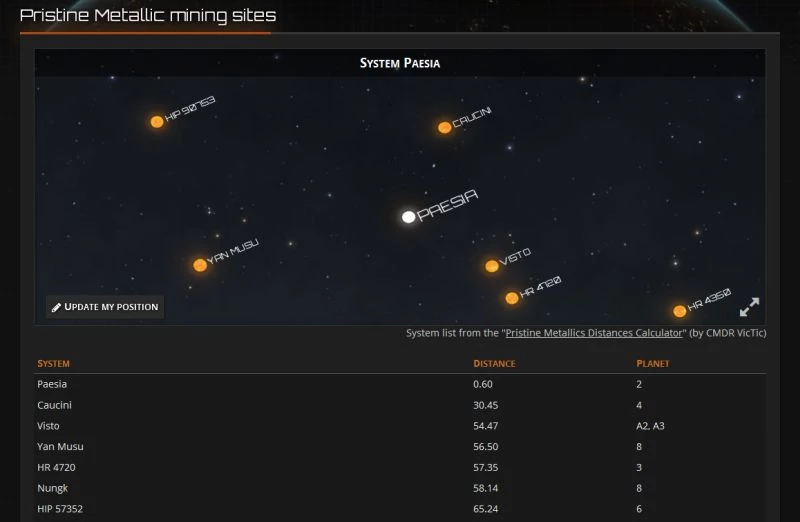800x522 pixels.
Task: Sort table by Distance column header
Action: 494,364
